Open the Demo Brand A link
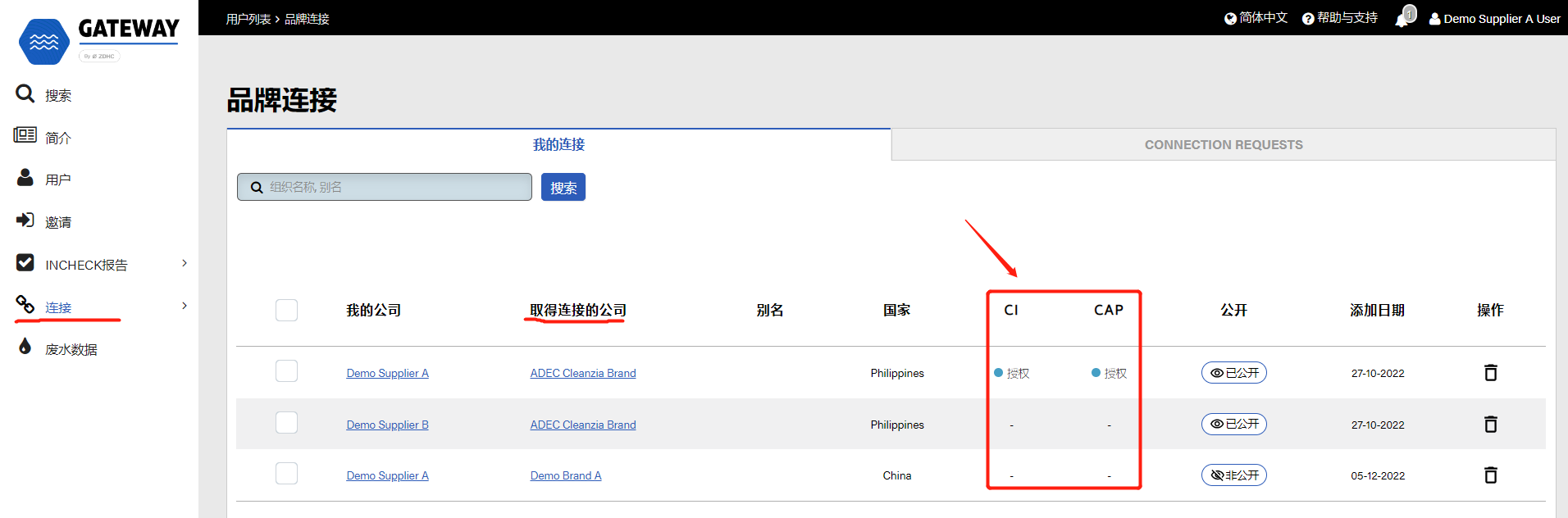 click(566, 476)
